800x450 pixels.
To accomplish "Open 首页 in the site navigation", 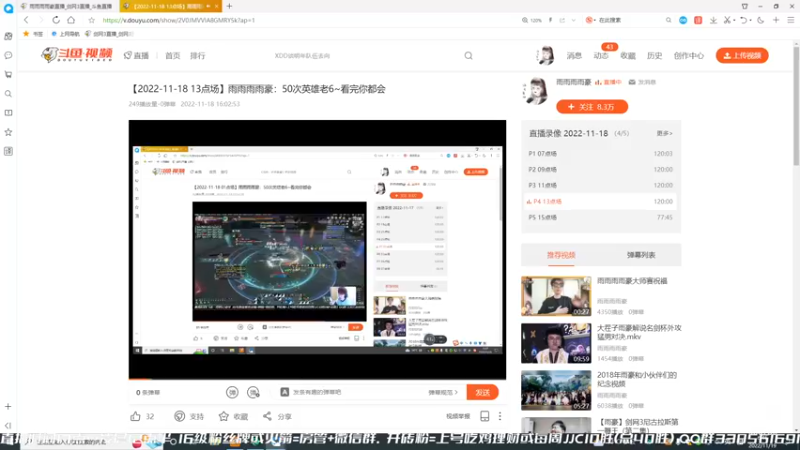I will click(x=172, y=56).
